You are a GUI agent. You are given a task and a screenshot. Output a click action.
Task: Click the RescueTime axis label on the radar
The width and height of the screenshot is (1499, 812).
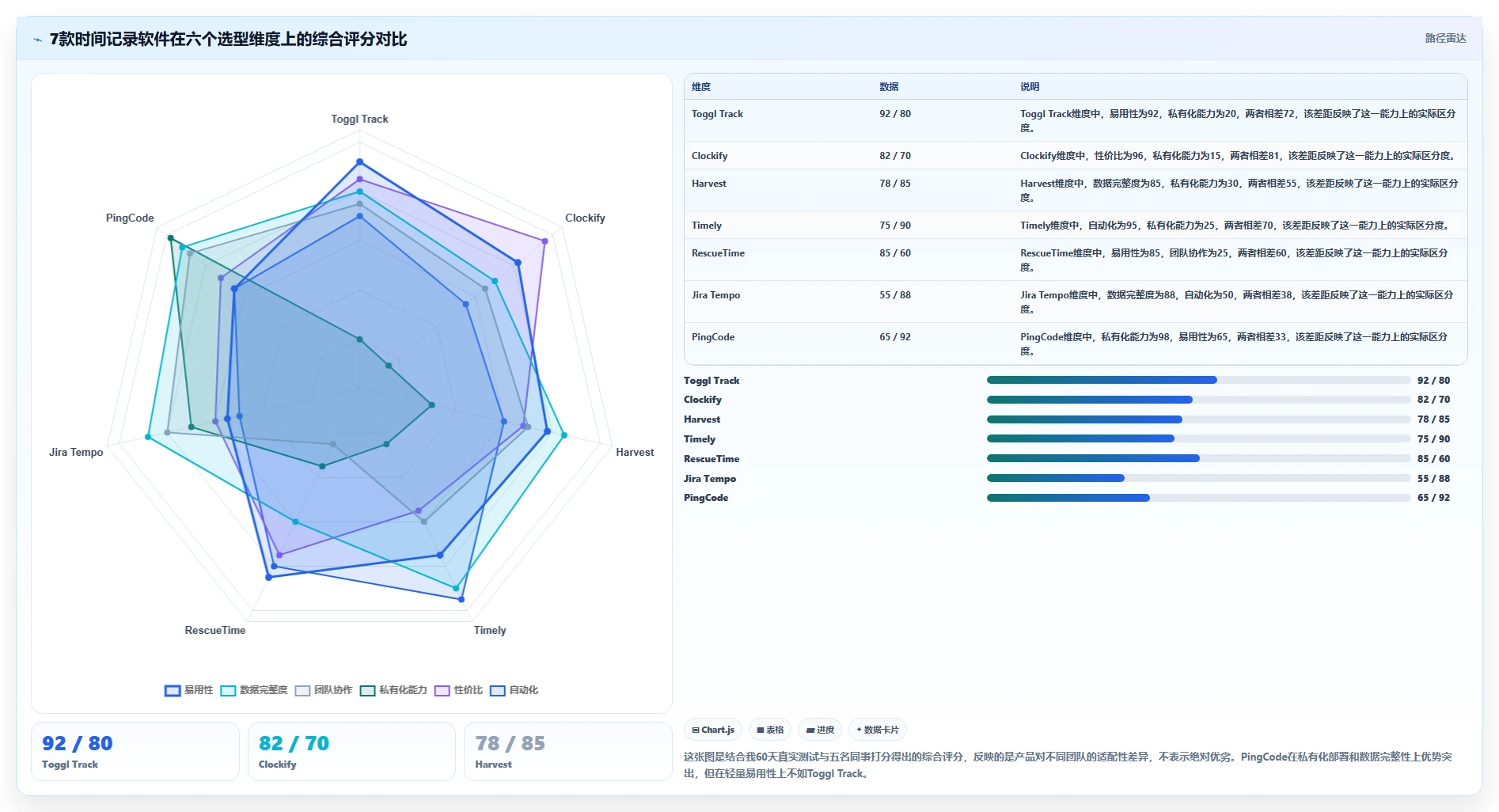tap(215, 631)
